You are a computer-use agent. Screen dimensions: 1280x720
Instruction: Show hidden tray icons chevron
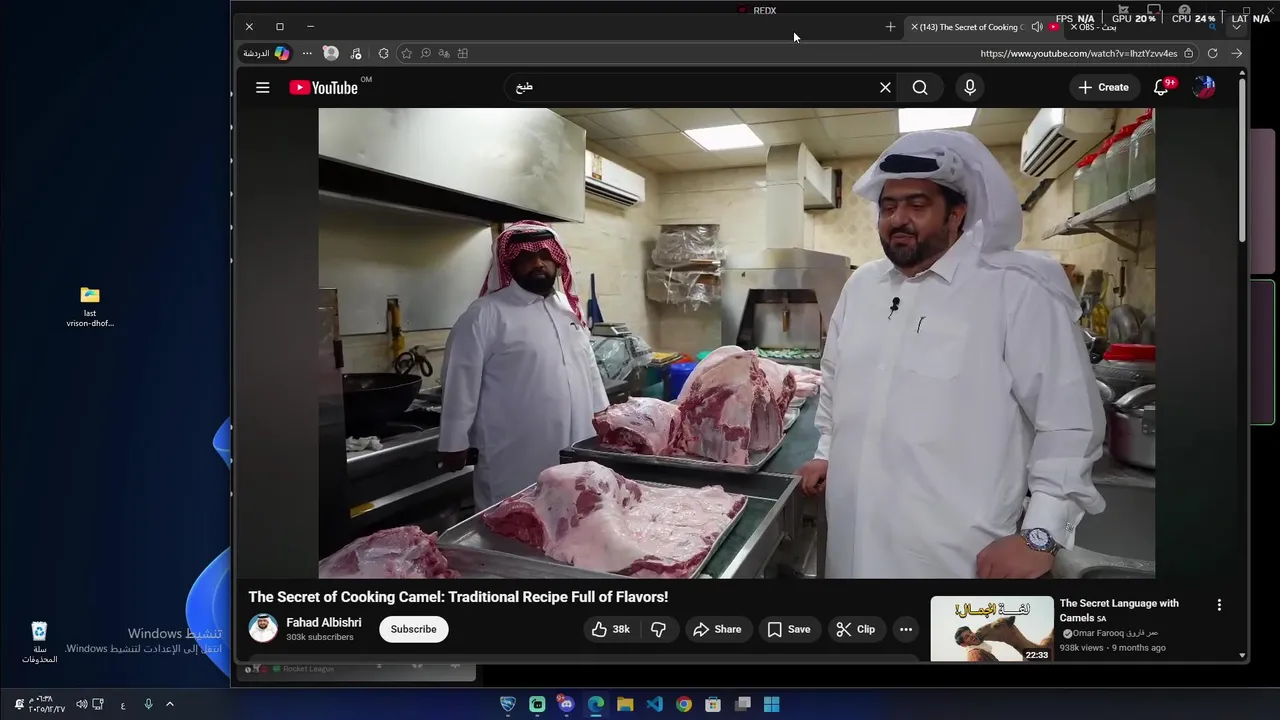pyautogui.click(x=169, y=704)
